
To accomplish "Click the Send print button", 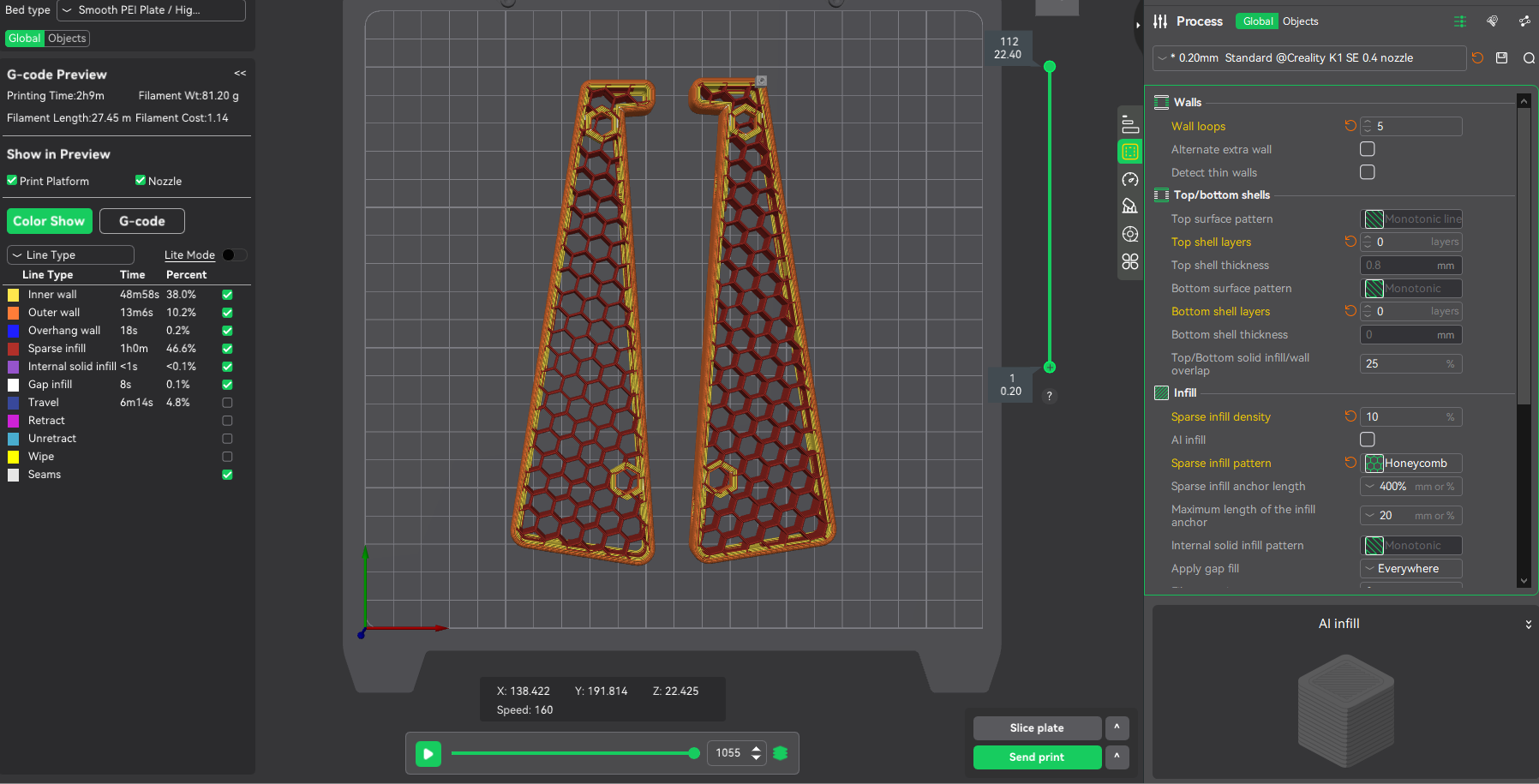I will pos(1037,757).
